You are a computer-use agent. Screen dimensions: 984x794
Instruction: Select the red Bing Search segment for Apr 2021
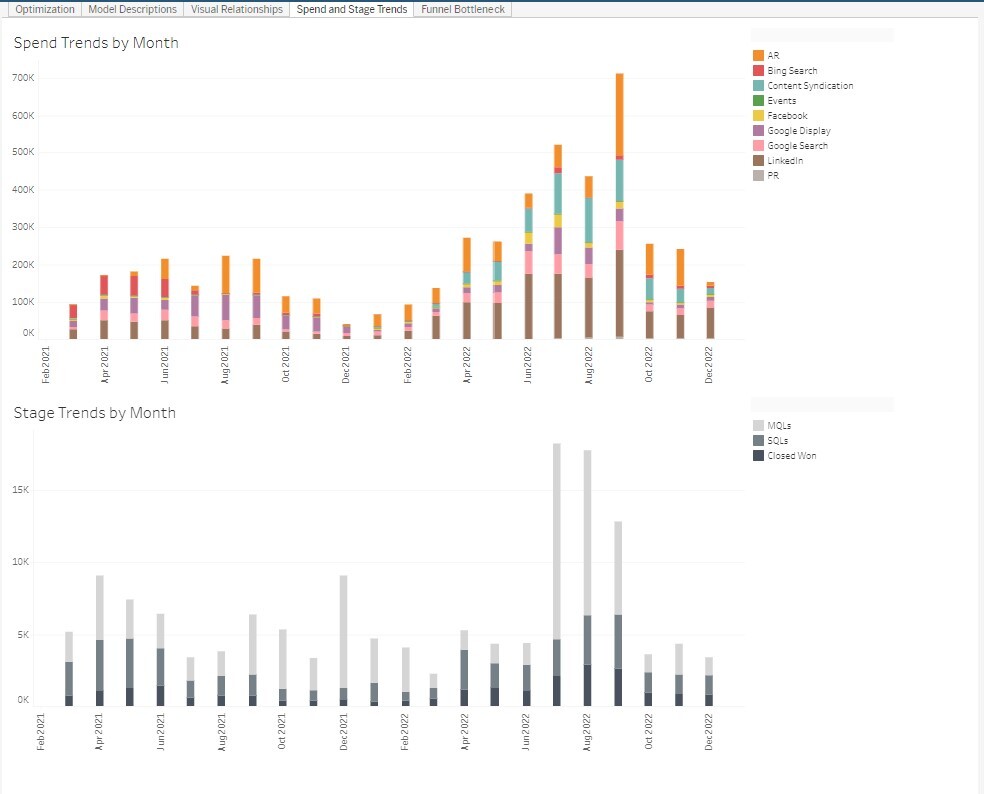click(104, 285)
